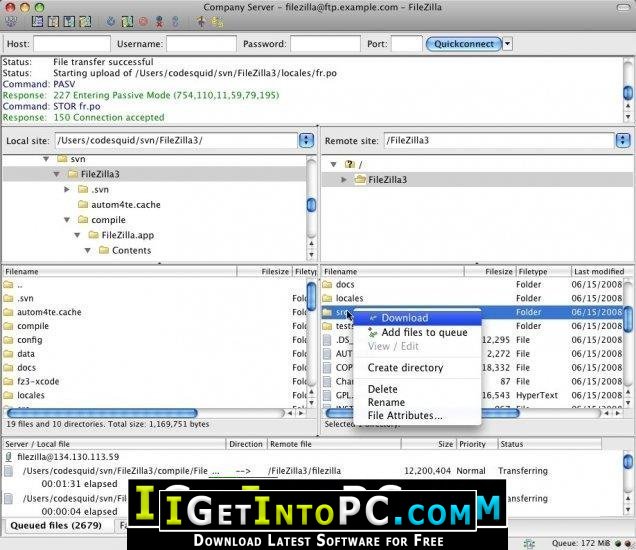Click the file icon of the first queued transfer

(x=9, y=471)
